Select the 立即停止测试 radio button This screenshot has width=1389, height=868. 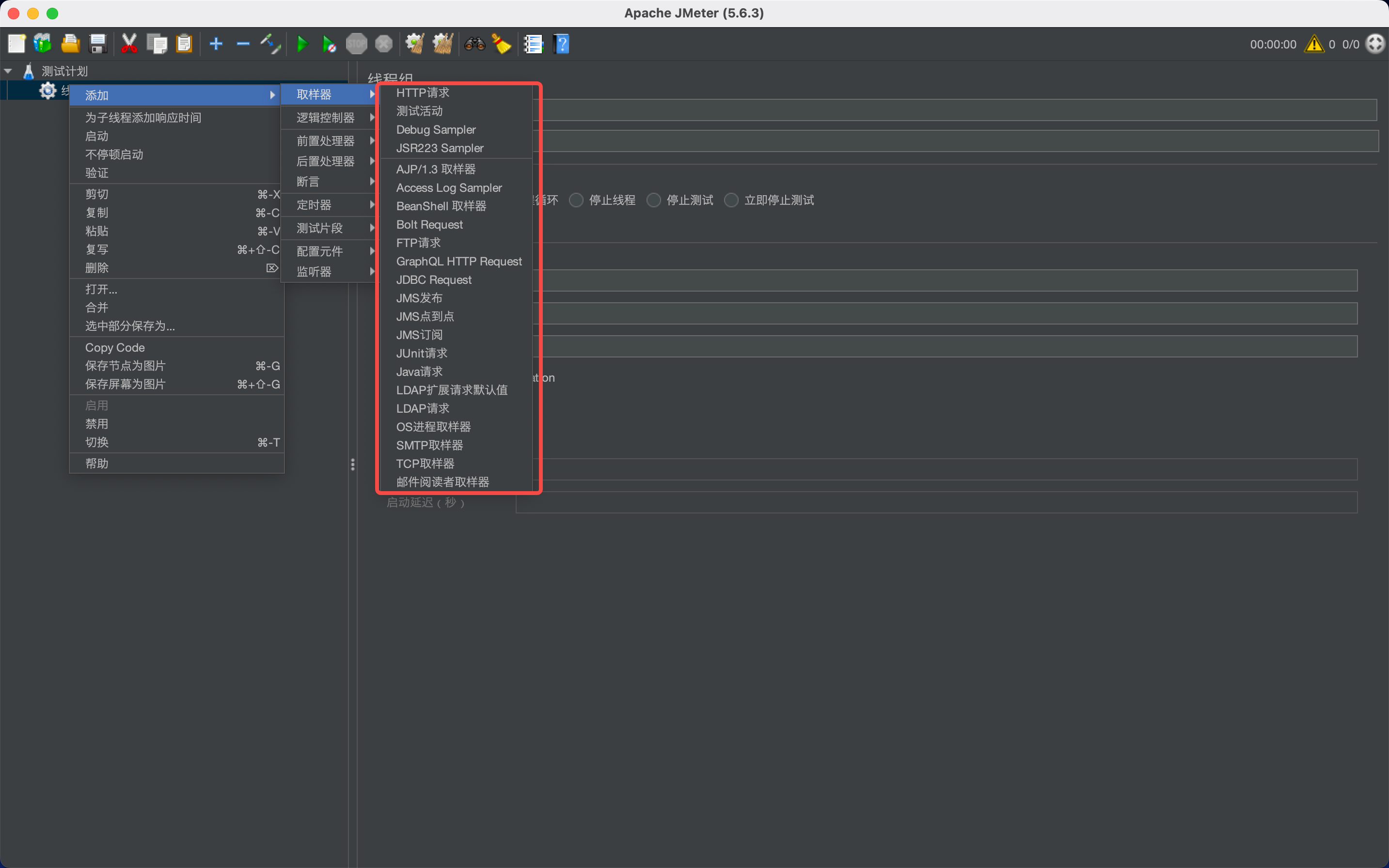(x=731, y=200)
